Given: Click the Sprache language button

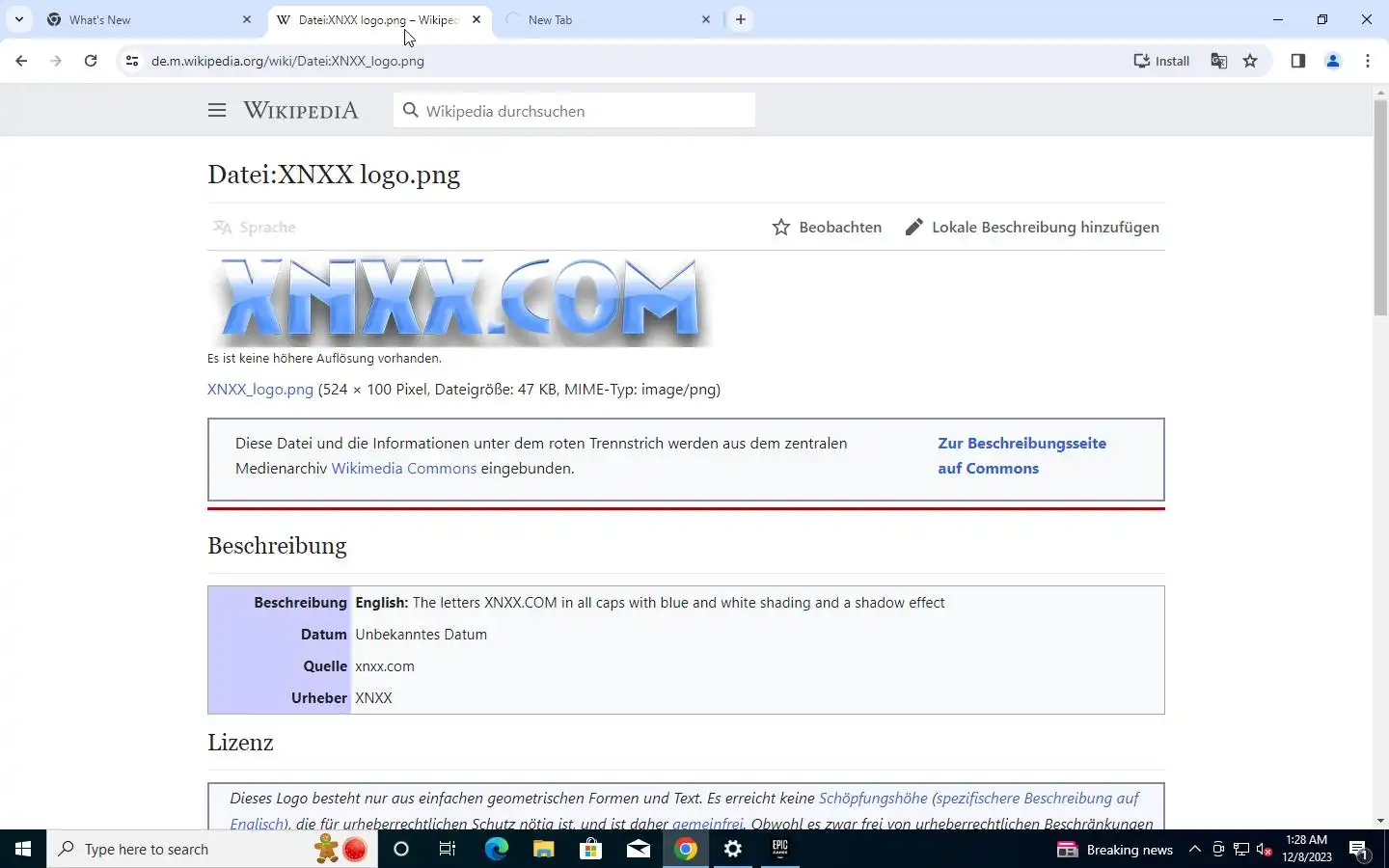Looking at the screenshot, I should [x=255, y=228].
